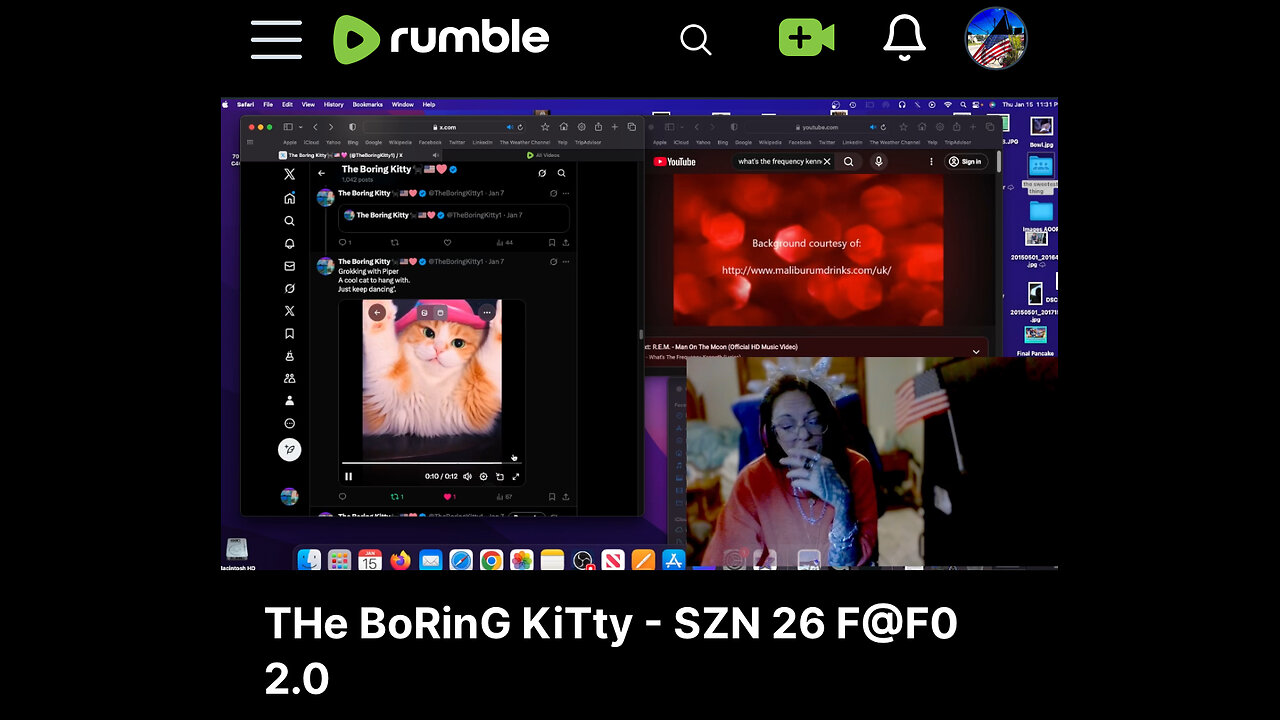Reload the x.com Safari page

click(521, 127)
